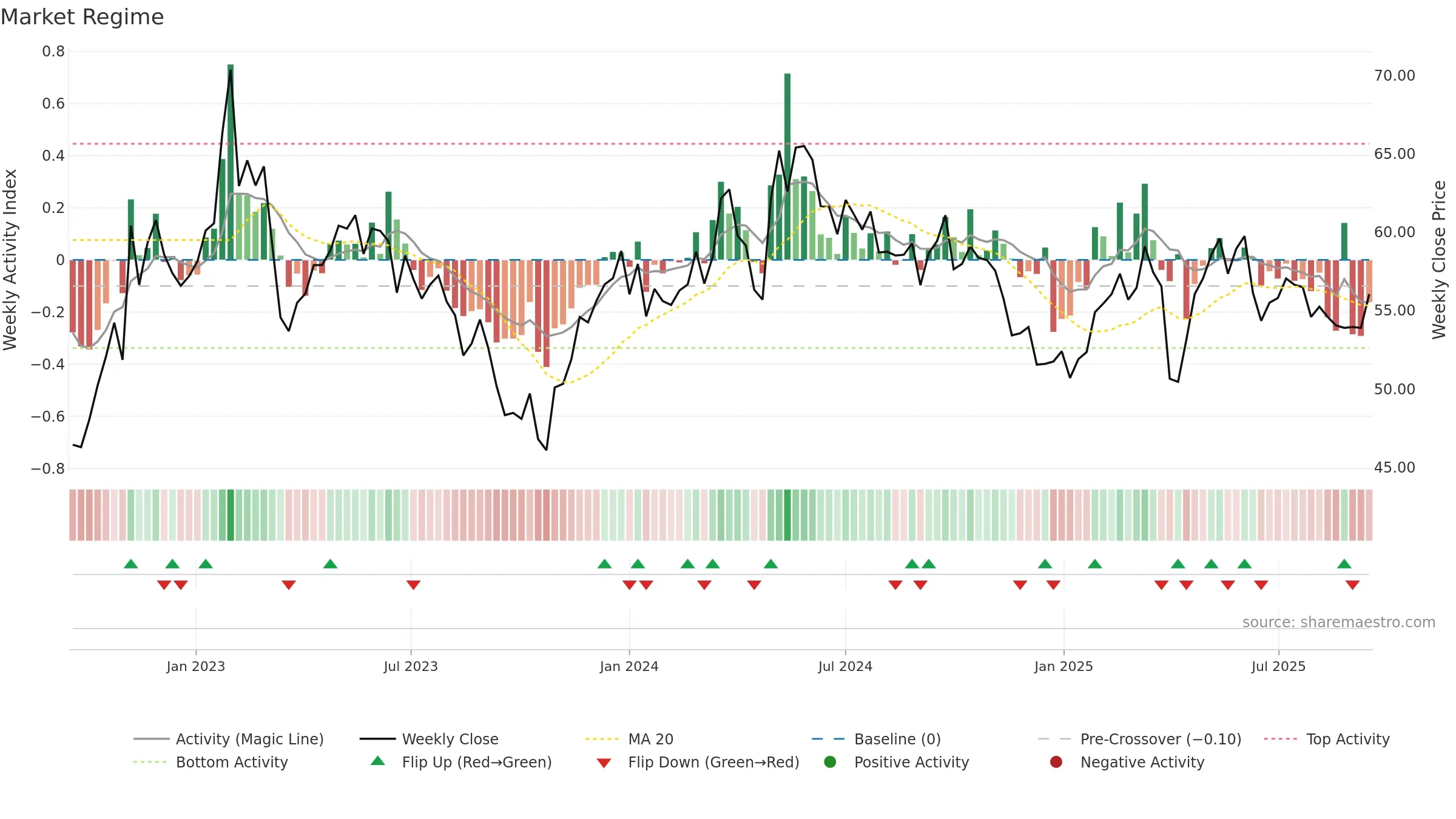Click the Jan 2025 axis label
1456x819 pixels.
(1063, 666)
